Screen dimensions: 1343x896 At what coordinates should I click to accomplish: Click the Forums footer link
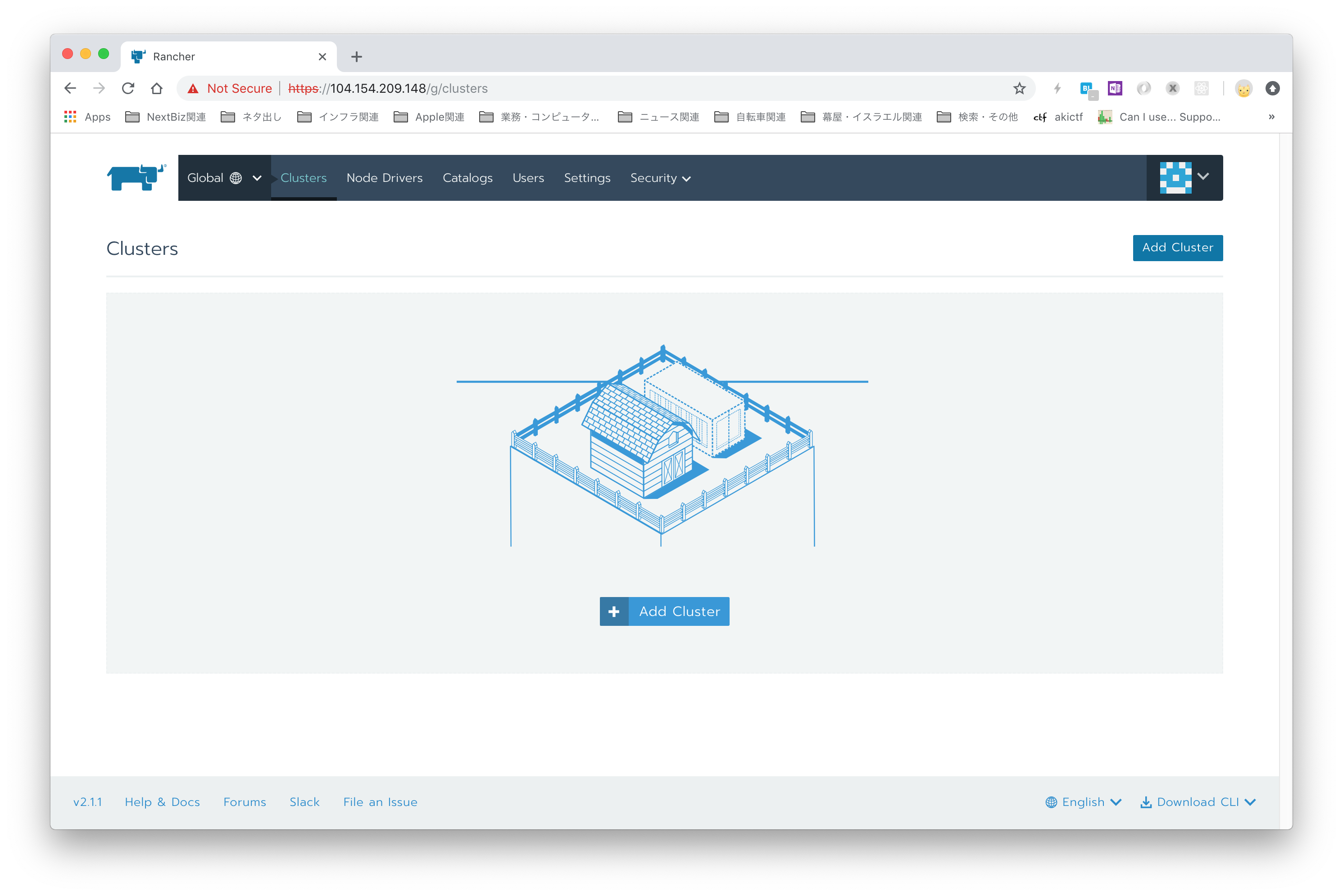[244, 801]
